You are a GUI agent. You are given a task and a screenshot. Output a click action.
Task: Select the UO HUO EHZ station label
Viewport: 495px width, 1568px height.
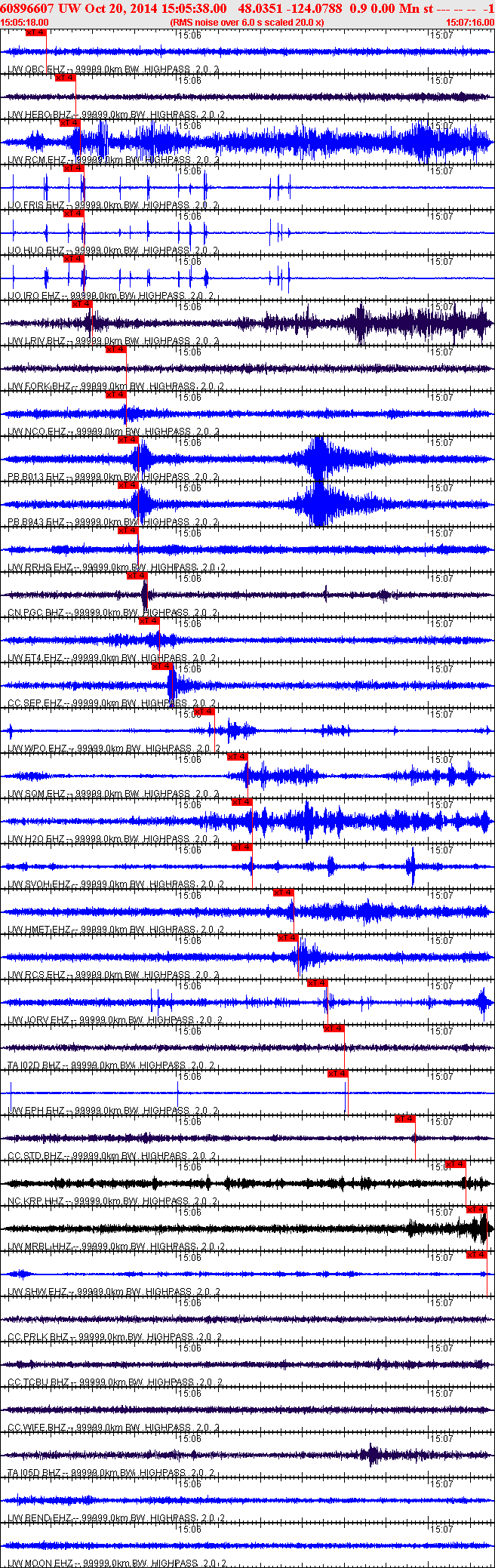pos(36,251)
